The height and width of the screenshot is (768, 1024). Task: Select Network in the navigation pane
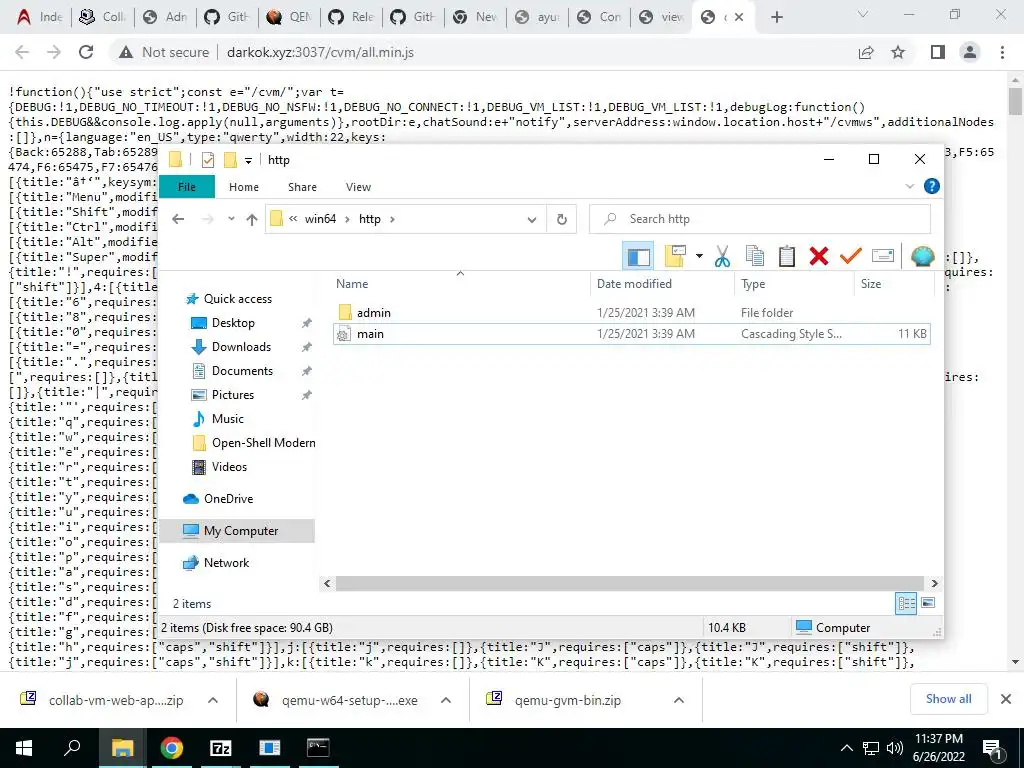click(226, 563)
